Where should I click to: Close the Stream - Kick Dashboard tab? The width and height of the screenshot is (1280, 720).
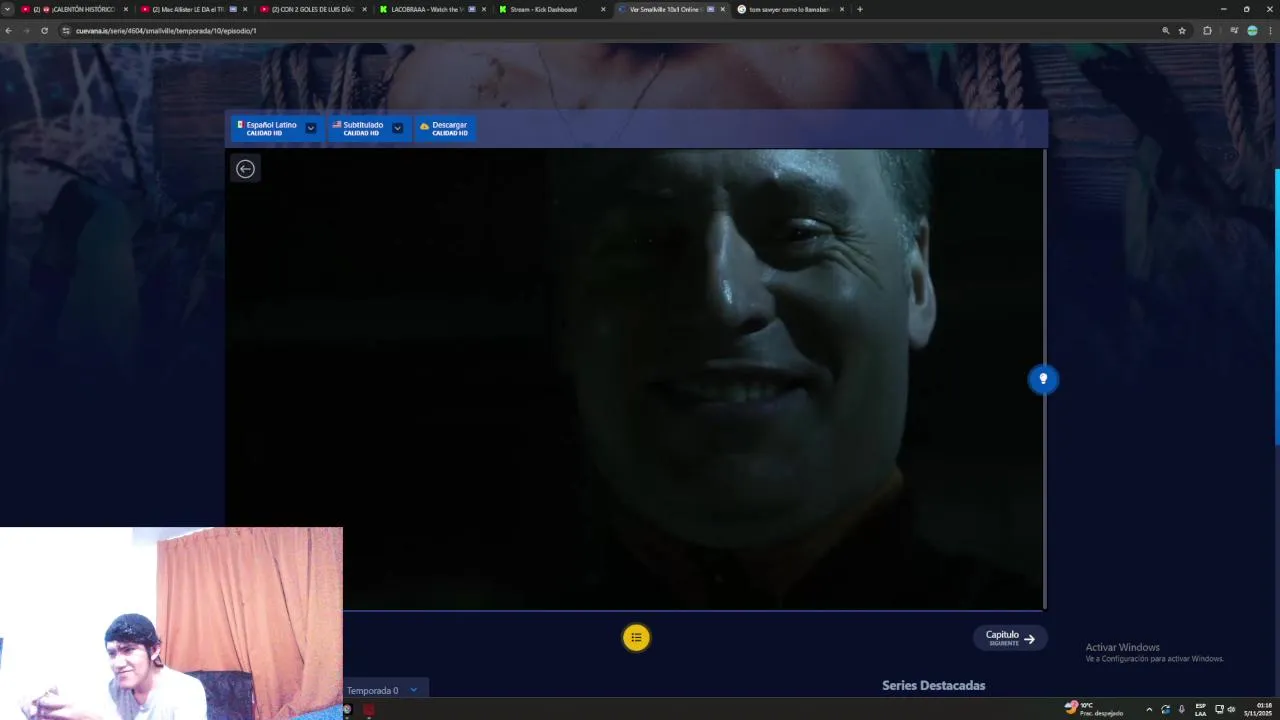coord(603,9)
